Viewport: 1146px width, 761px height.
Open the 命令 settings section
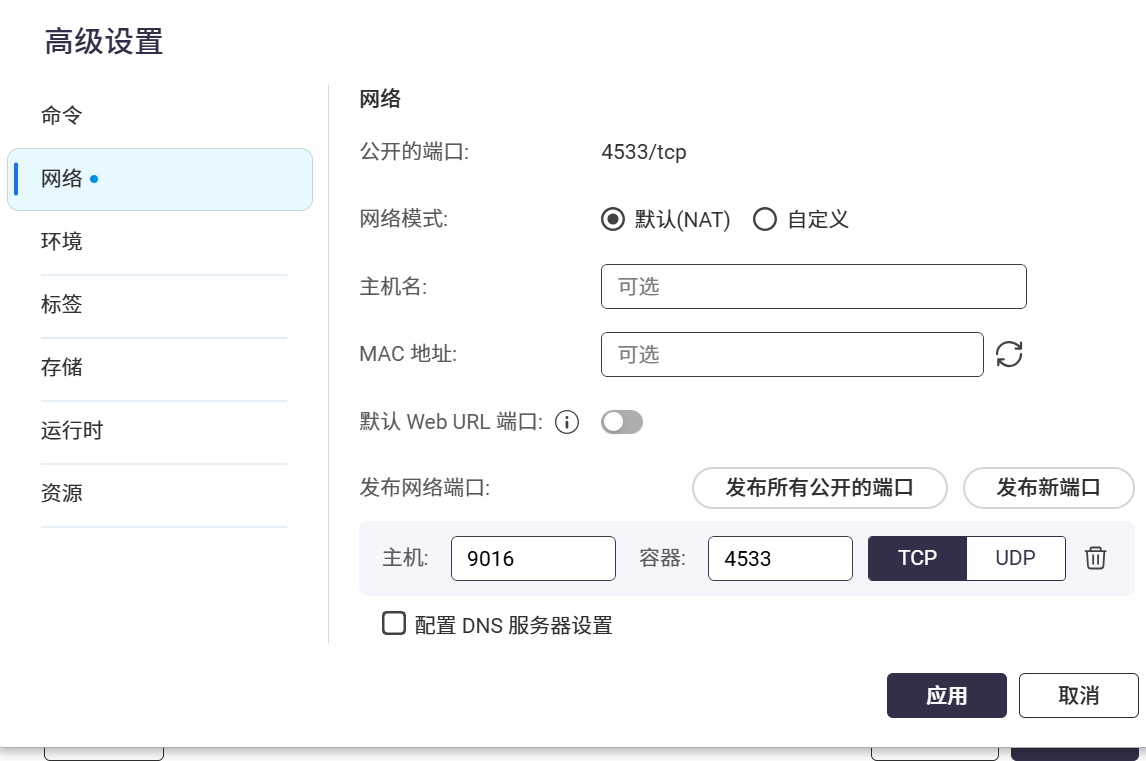click(62, 116)
